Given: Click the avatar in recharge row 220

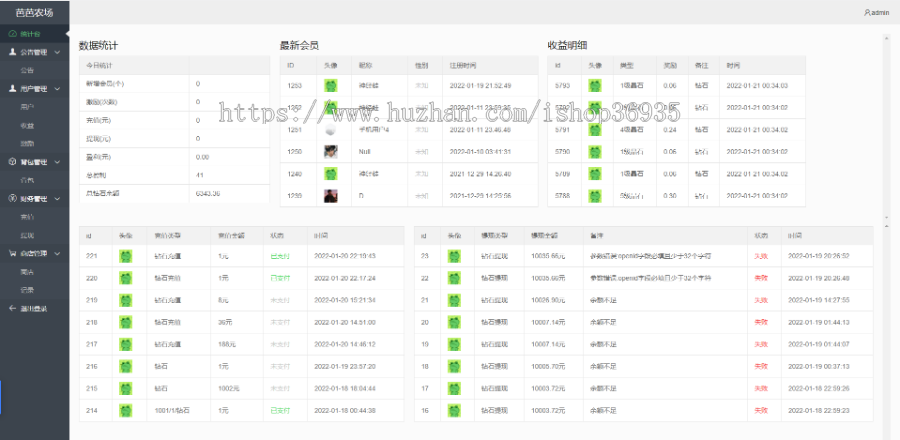Looking at the screenshot, I should [126, 278].
